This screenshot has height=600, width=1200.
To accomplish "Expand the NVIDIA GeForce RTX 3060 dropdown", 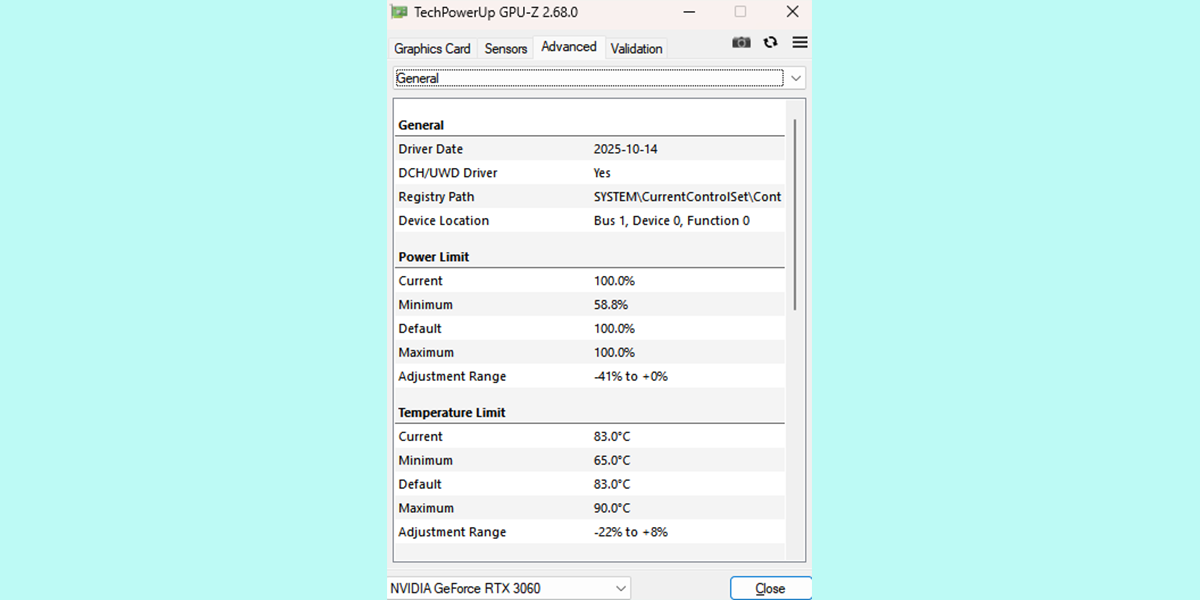I will 509,588.
